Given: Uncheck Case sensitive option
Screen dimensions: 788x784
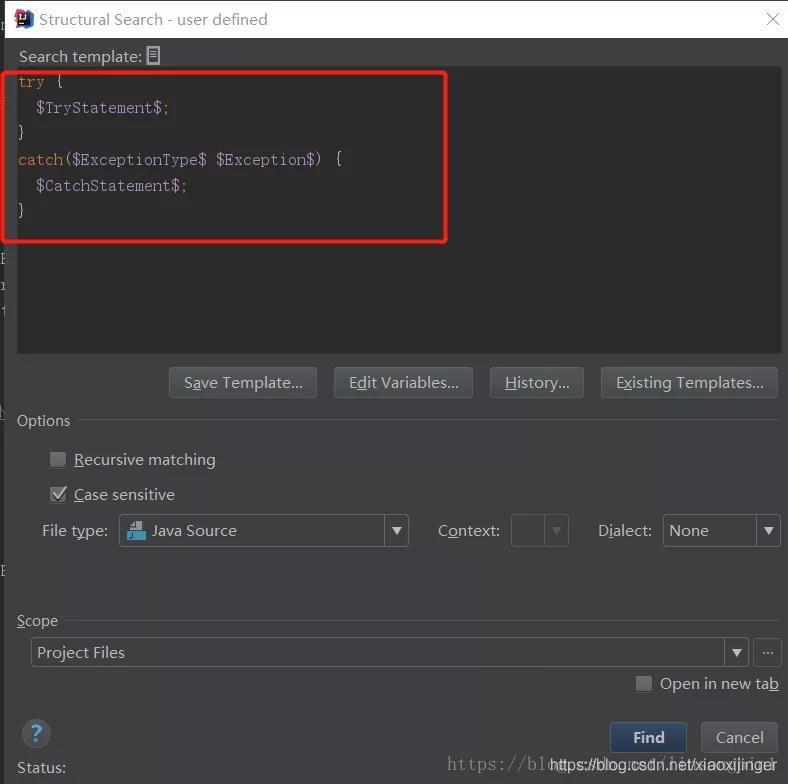Looking at the screenshot, I should pyautogui.click(x=58, y=495).
